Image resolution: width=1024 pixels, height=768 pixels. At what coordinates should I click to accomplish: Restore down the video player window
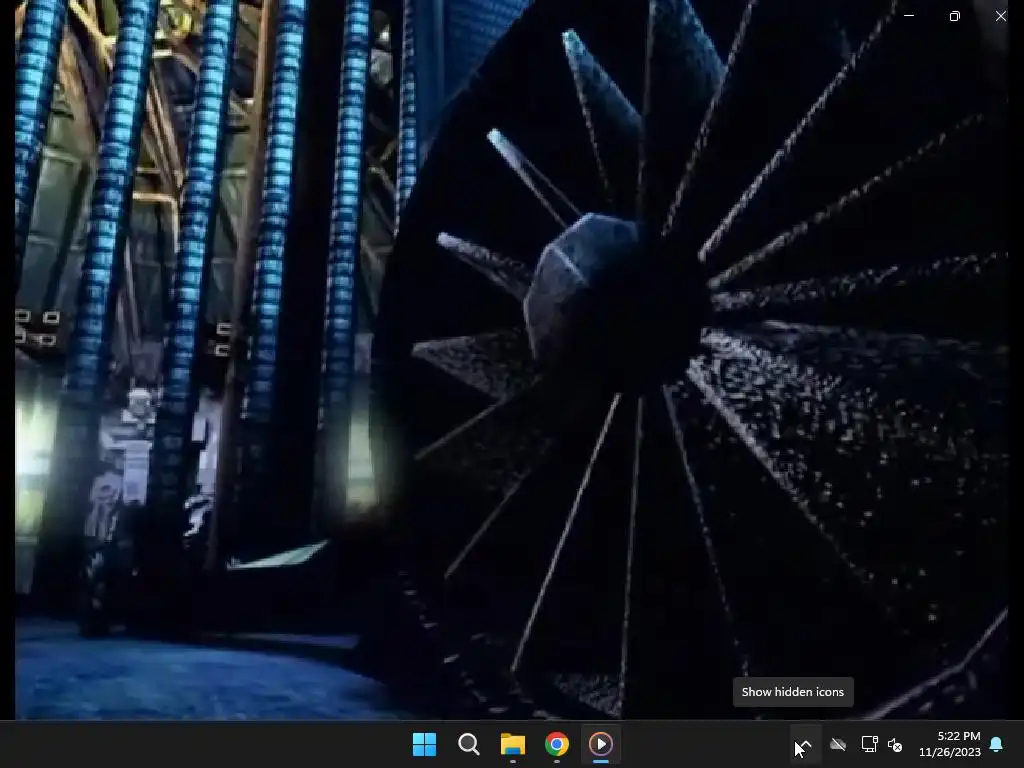(955, 16)
